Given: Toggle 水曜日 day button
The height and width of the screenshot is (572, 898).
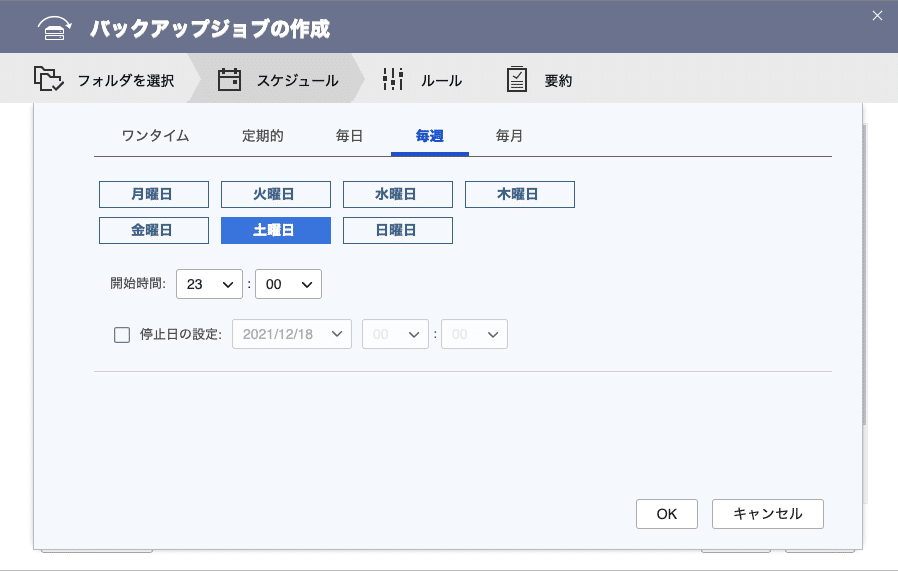Looking at the screenshot, I should (x=397, y=194).
